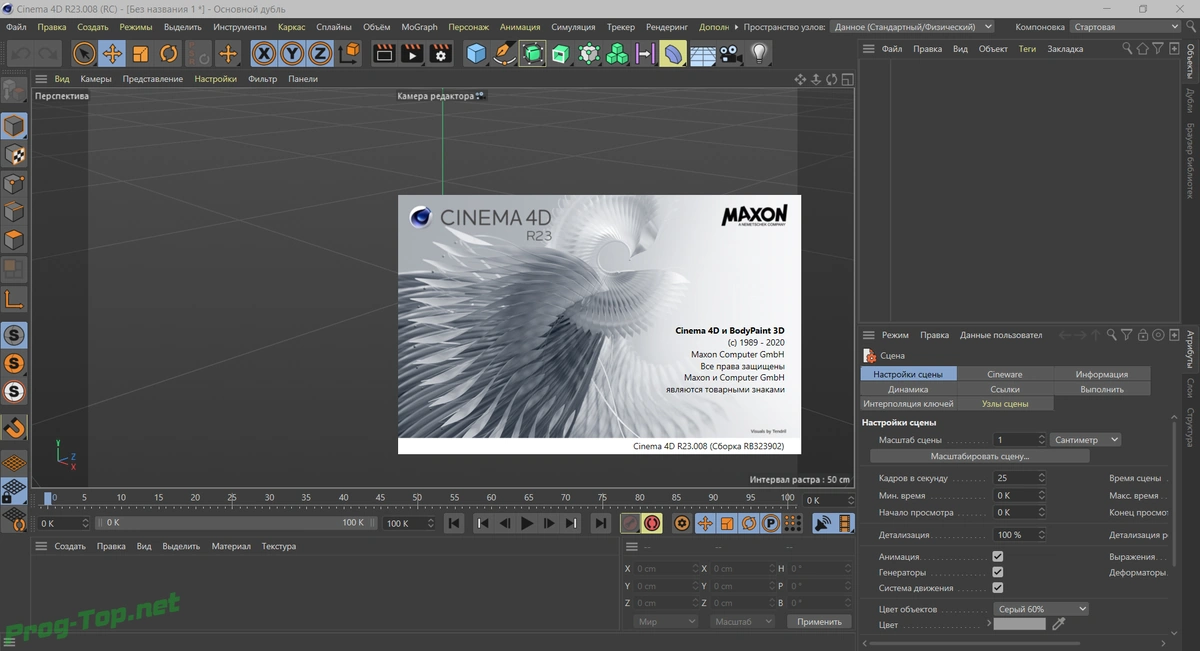Click the Цвет gray color swatch
Image resolution: width=1200 pixels, height=651 pixels.
(1019, 624)
